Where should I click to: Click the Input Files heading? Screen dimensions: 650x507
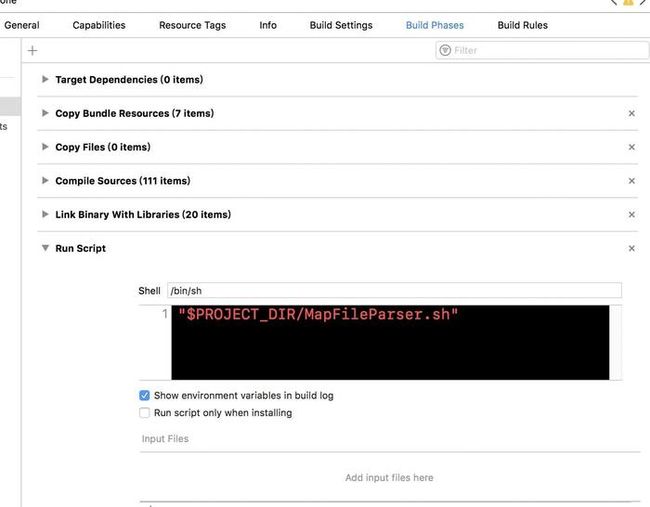click(x=165, y=439)
